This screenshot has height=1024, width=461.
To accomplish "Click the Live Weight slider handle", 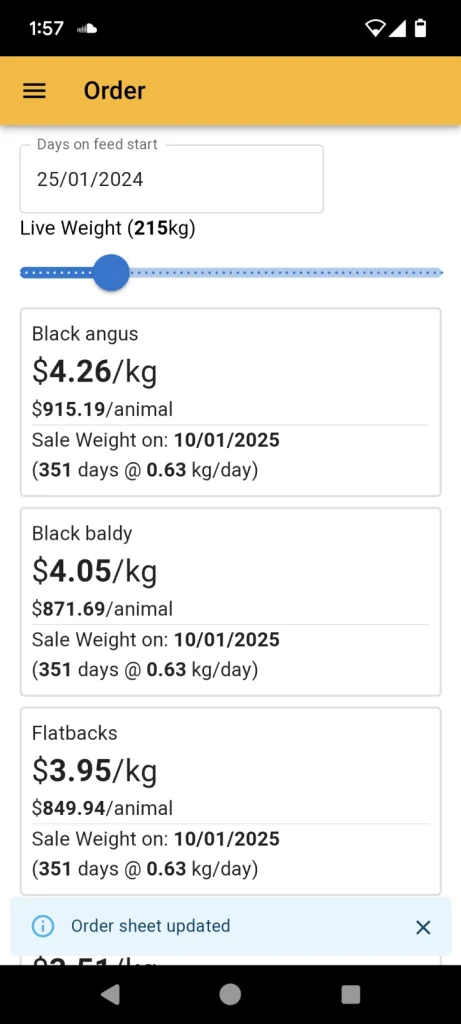I will click(111, 272).
